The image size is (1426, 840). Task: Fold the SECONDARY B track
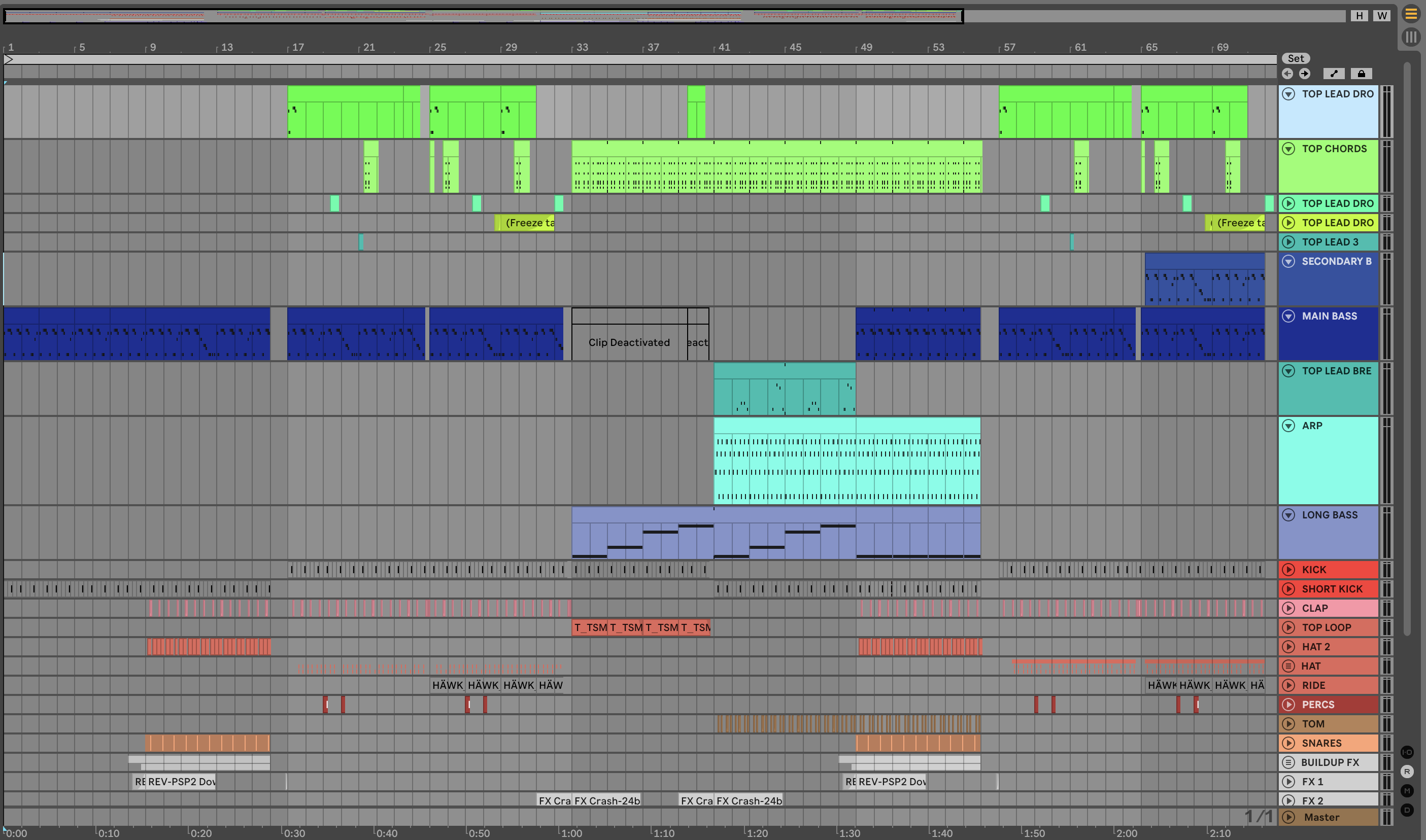(1288, 261)
